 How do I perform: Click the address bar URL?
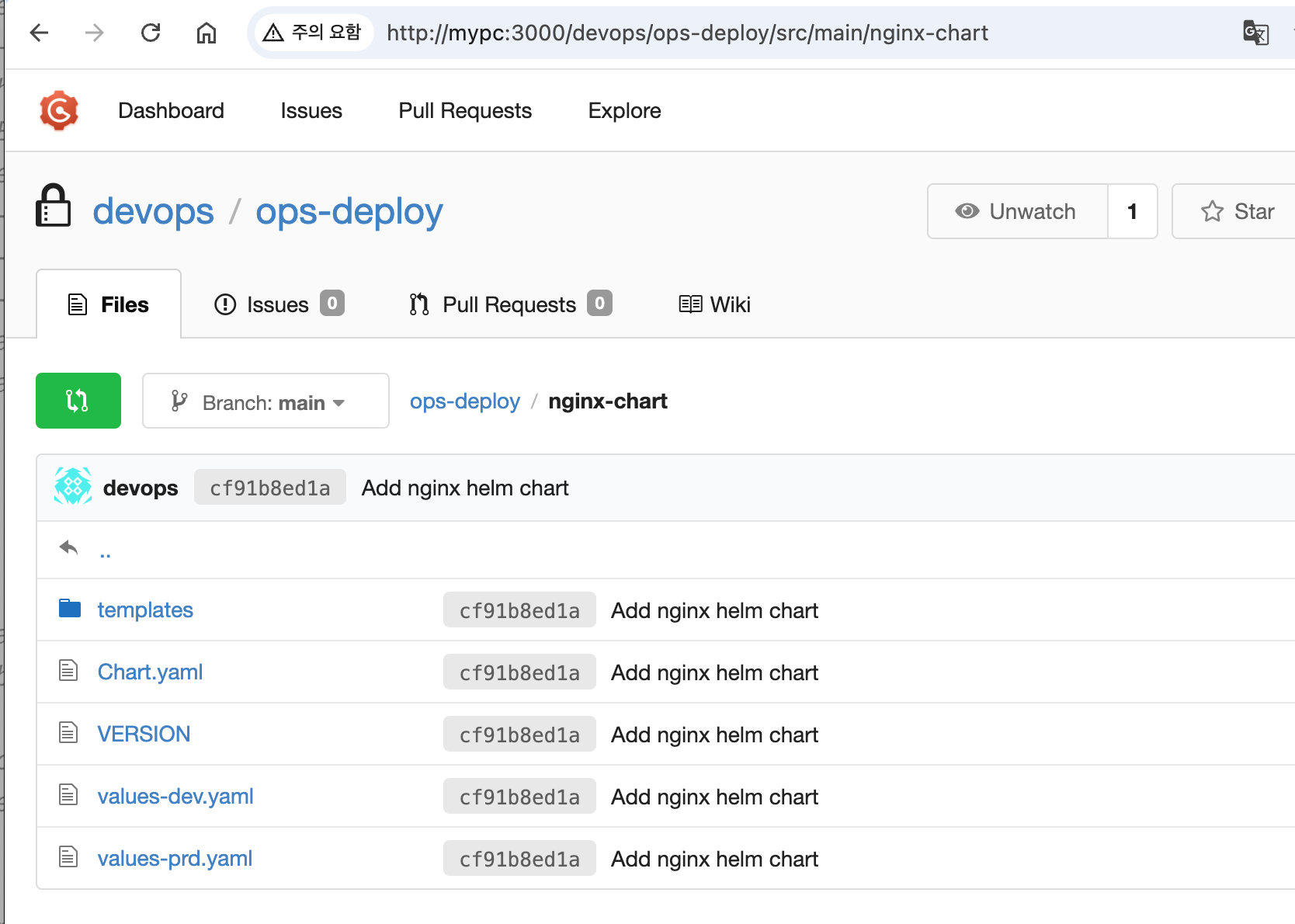click(687, 33)
